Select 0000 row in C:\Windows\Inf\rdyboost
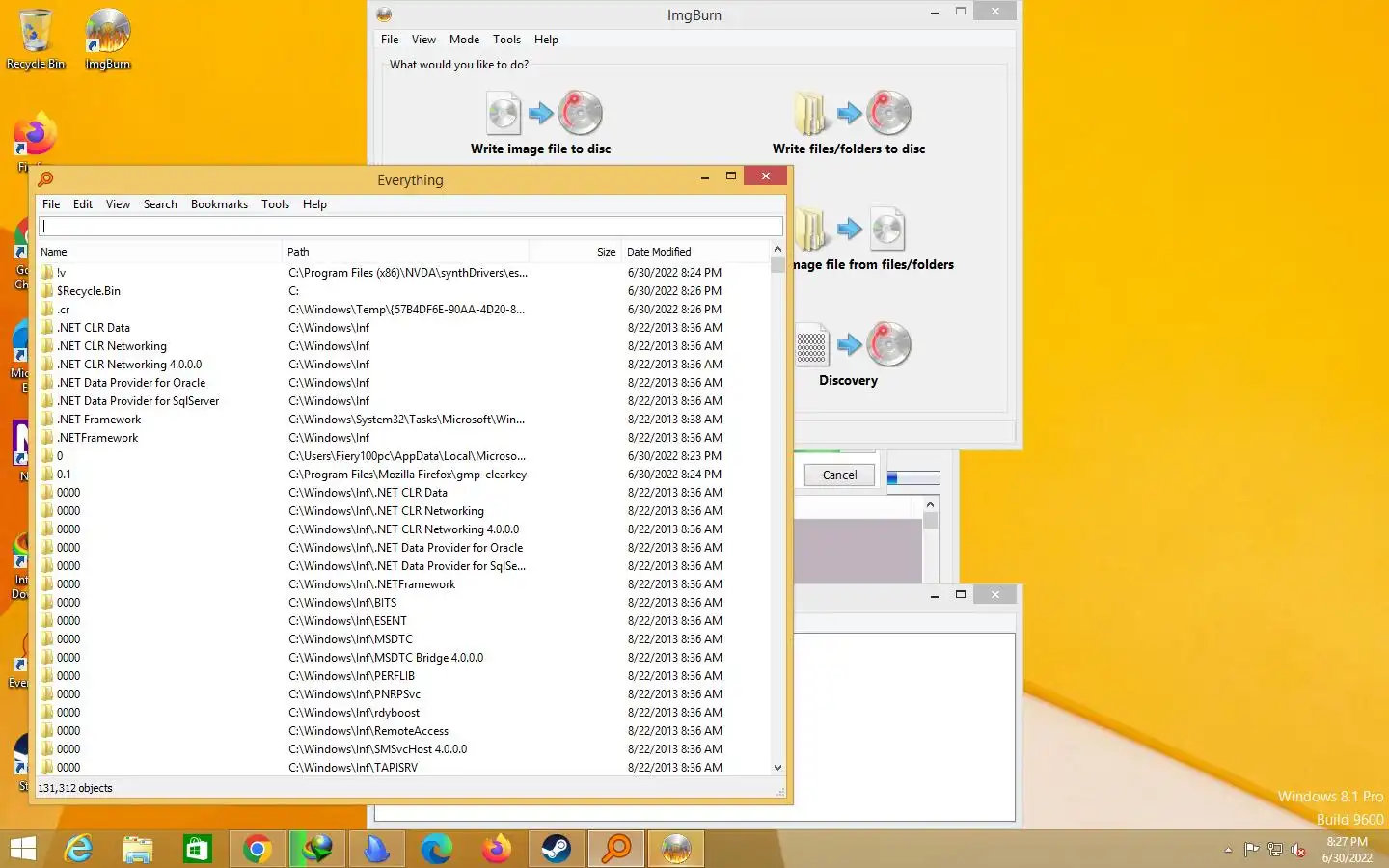 [403, 713]
